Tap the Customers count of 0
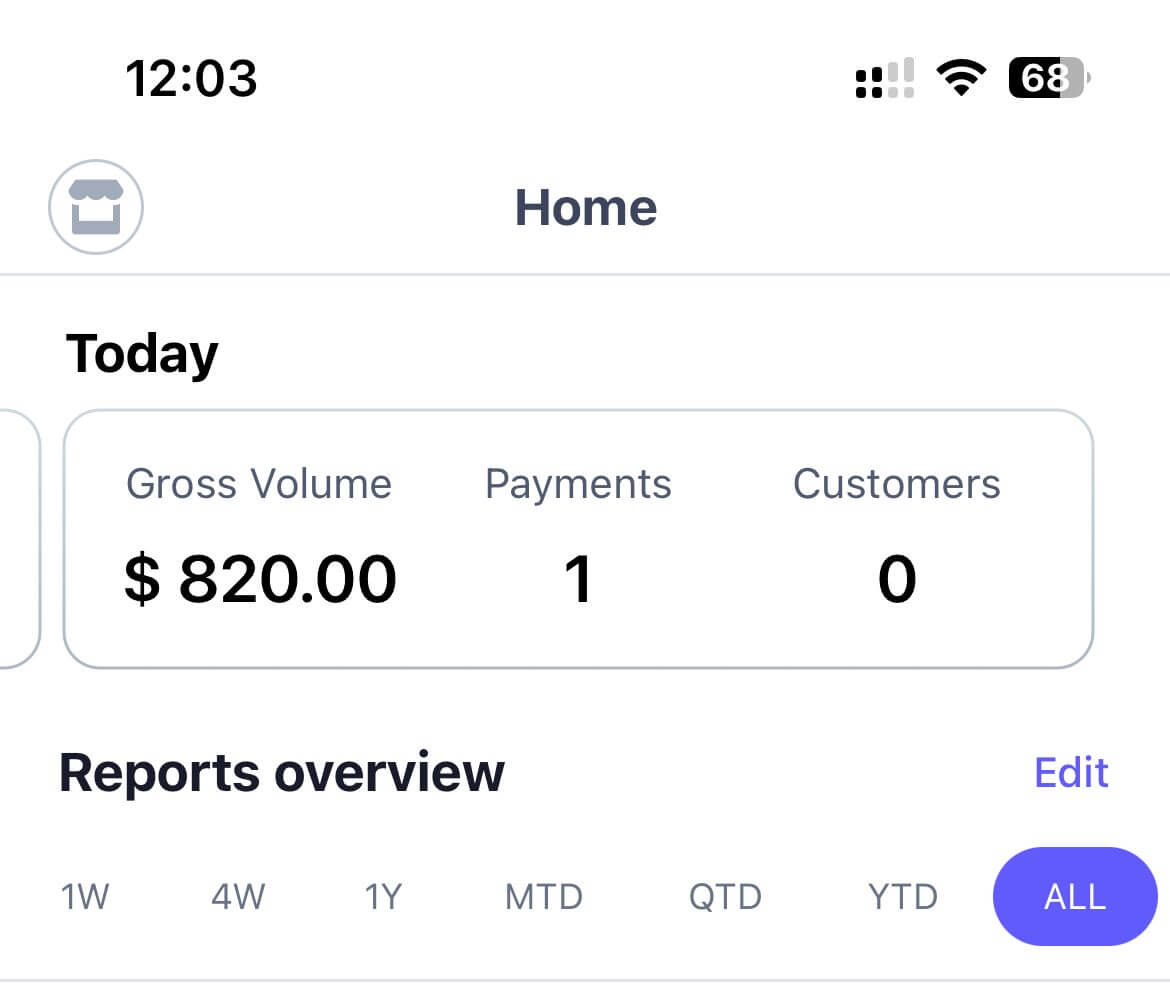The height and width of the screenshot is (1006, 1170). (x=896, y=580)
